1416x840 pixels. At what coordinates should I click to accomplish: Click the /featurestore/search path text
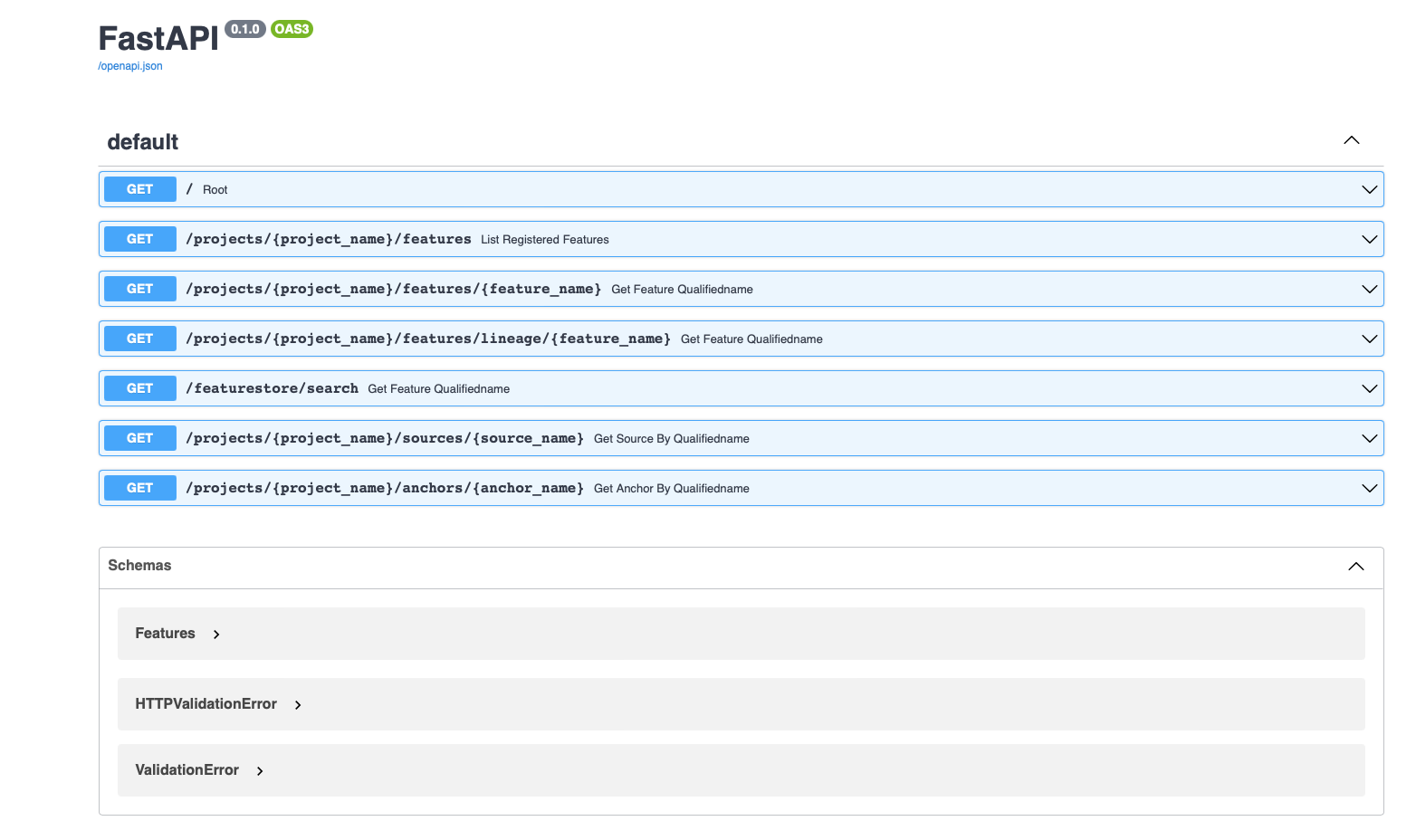[272, 388]
